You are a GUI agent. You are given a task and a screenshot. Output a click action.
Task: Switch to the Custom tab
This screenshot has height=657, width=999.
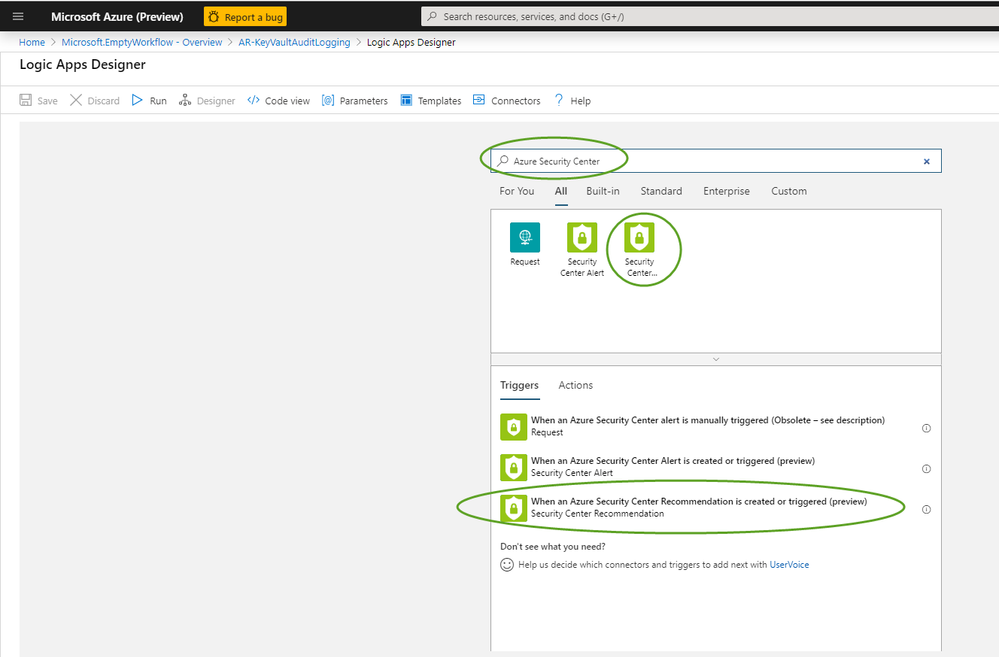[x=789, y=191]
